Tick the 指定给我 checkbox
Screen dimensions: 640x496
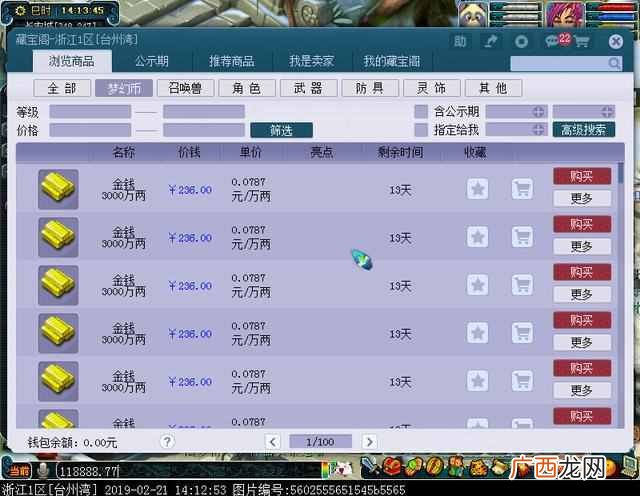coord(421,130)
